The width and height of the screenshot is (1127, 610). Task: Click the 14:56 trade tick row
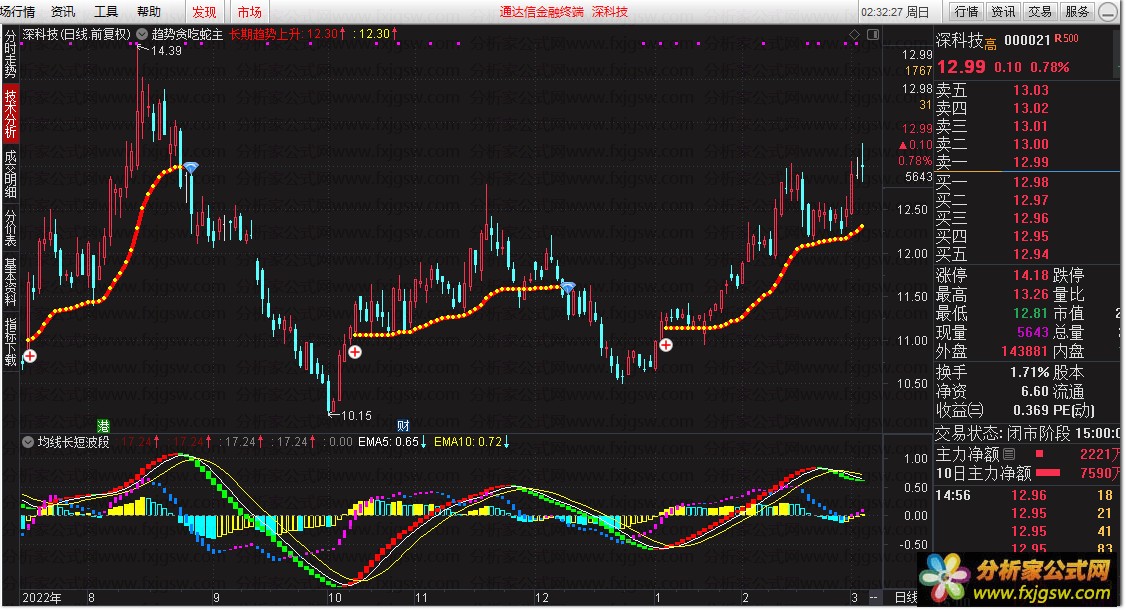[x=1026, y=496]
